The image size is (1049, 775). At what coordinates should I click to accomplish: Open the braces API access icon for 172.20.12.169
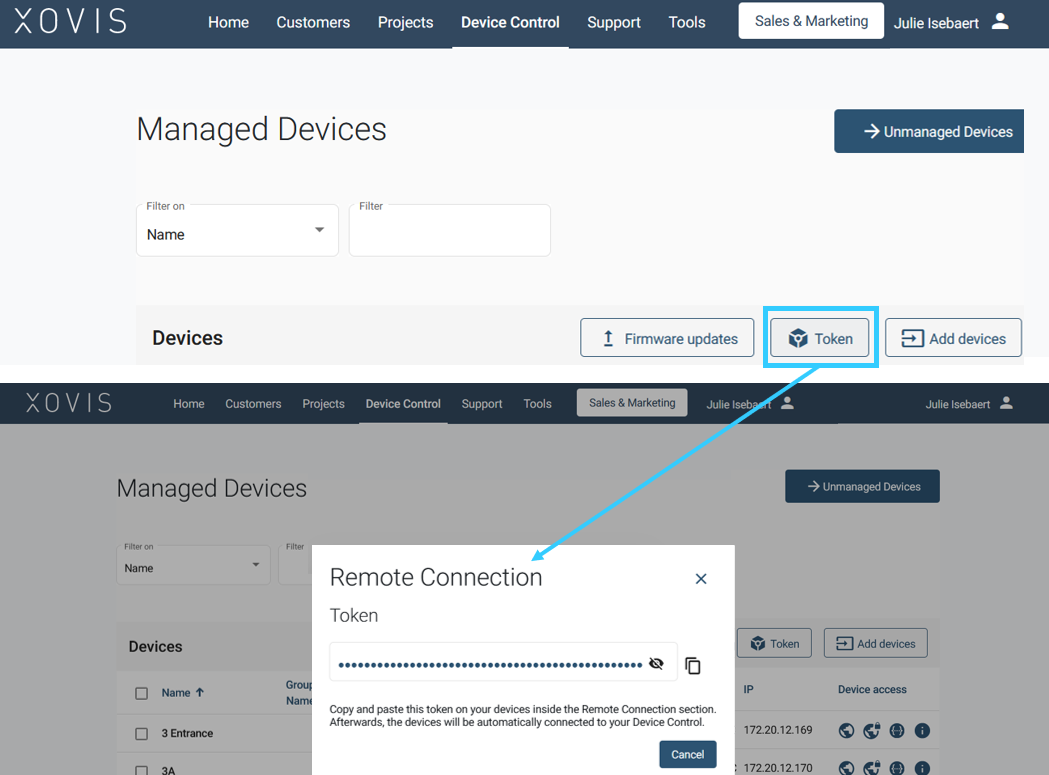(897, 730)
